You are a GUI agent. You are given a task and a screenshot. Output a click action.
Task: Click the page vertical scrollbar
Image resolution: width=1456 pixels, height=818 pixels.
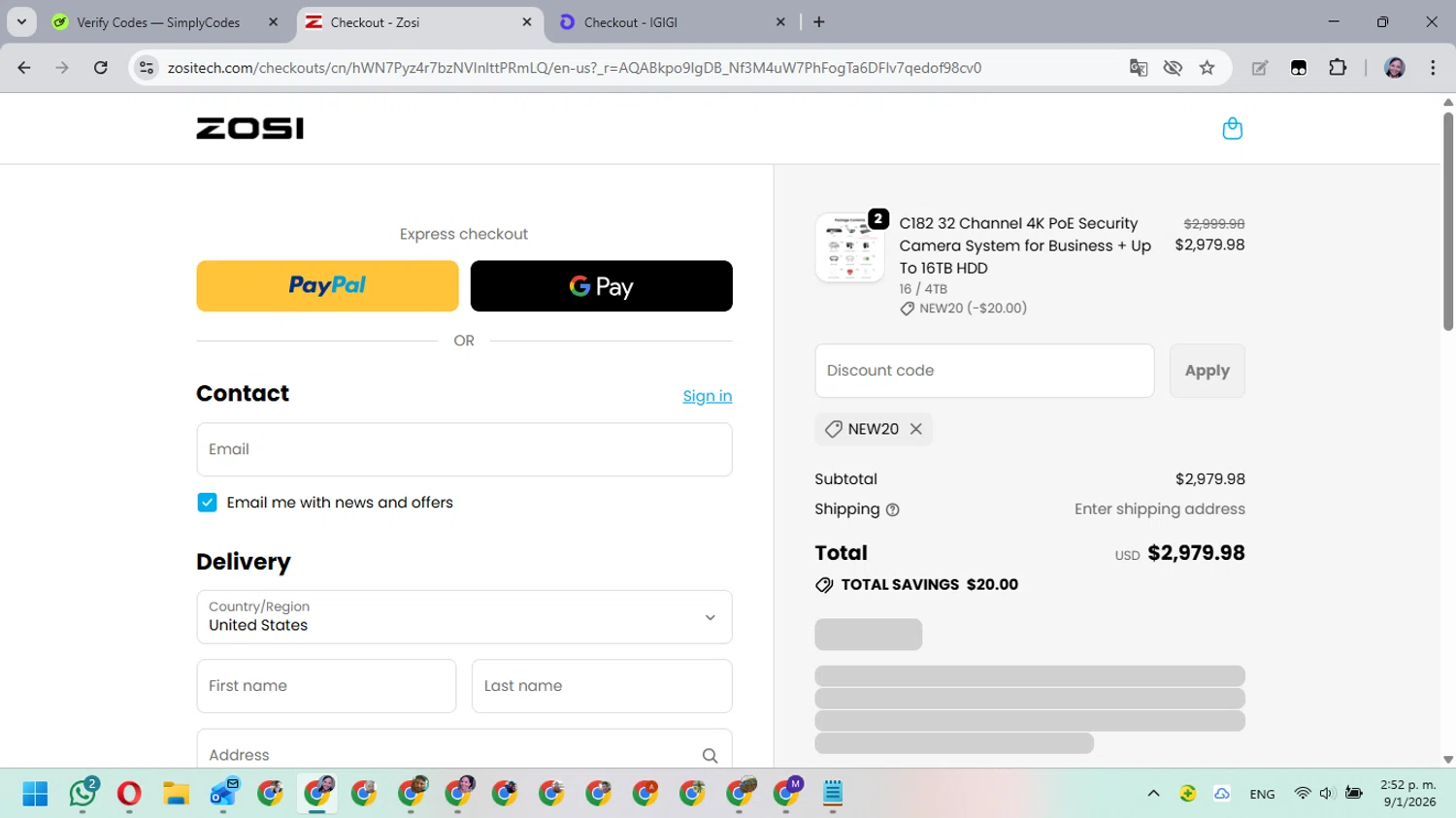click(x=1448, y=222)
